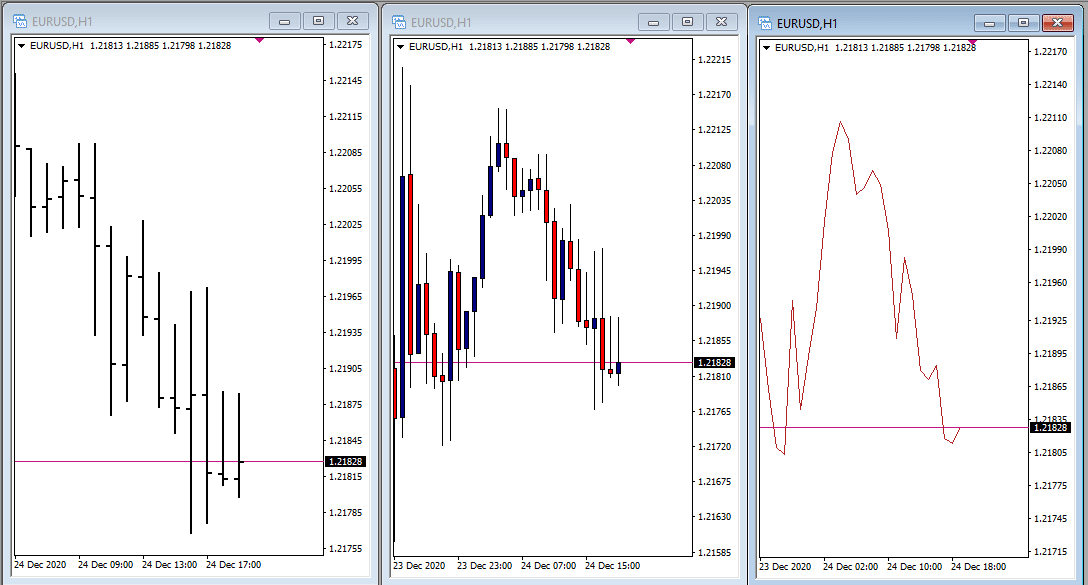Click the chart icon in the candlestick window title
This screenshot has width=1088, height=585.
coord(399,22)
